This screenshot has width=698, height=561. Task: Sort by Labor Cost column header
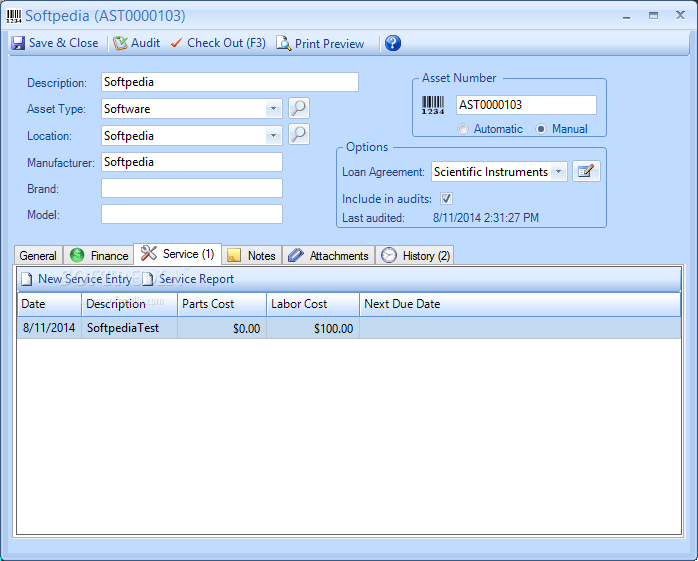click(x=313, y=304)
